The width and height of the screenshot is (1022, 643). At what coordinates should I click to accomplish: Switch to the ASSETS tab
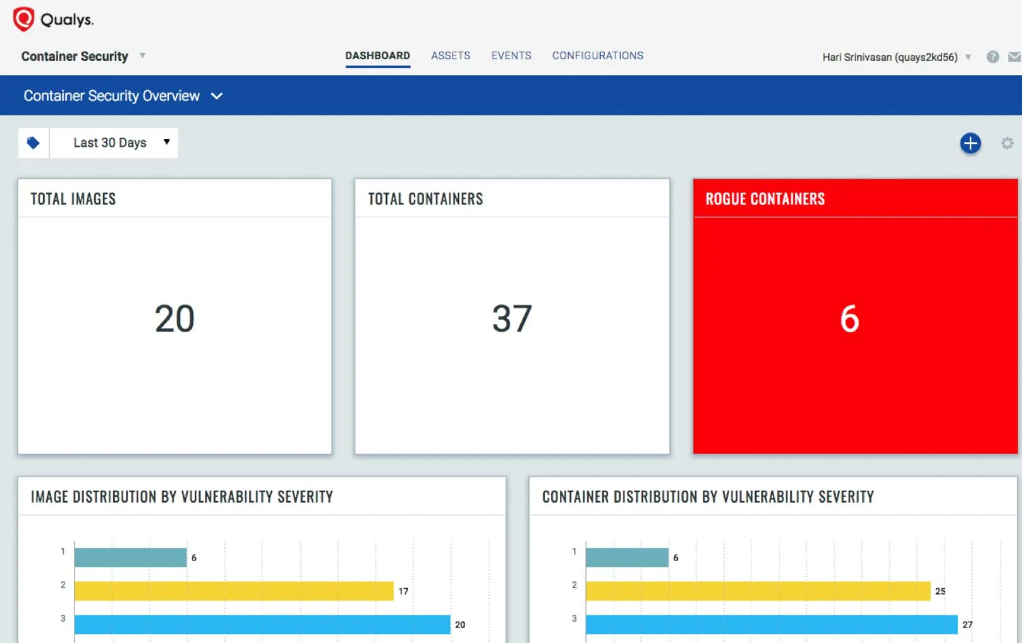tap(450, 56)
